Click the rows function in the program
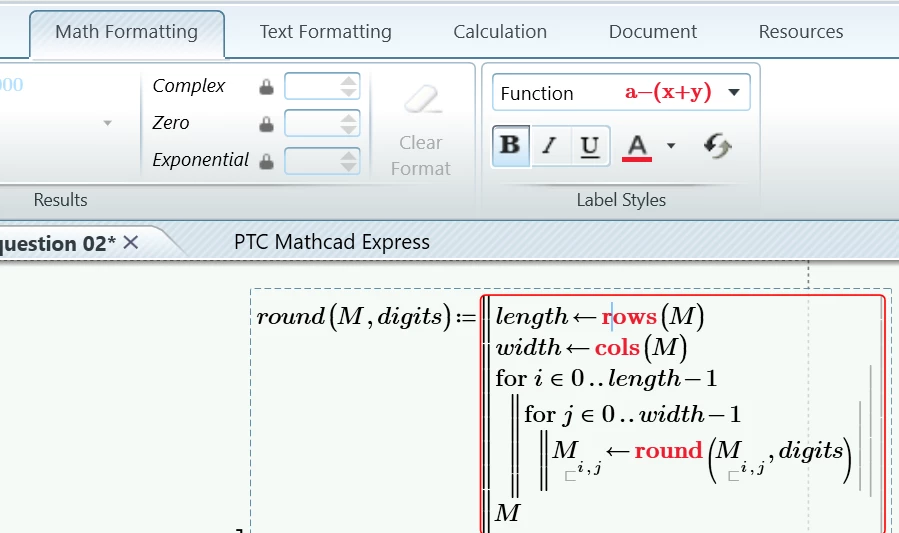Screen dimensions: 899x533 629,316
